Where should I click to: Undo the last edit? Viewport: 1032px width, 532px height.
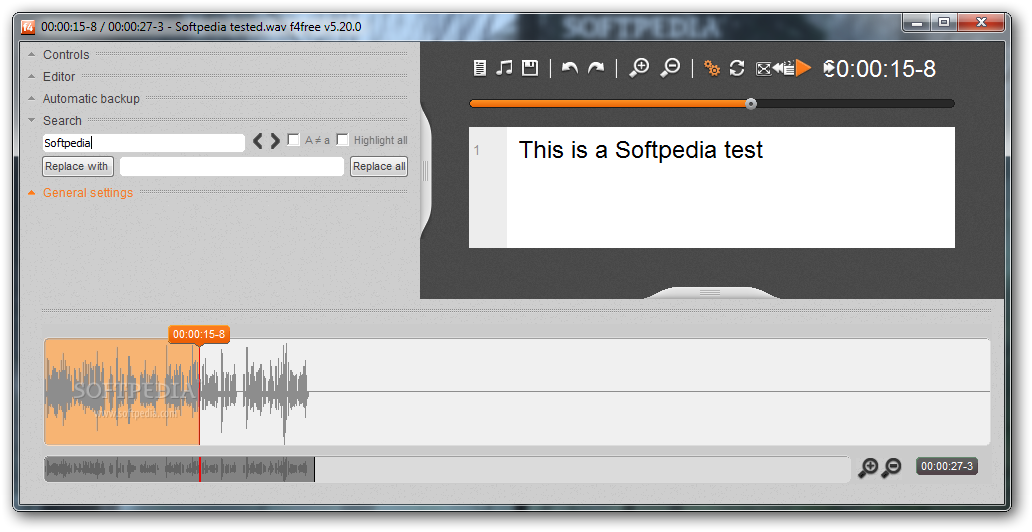[x=570, y=68]
